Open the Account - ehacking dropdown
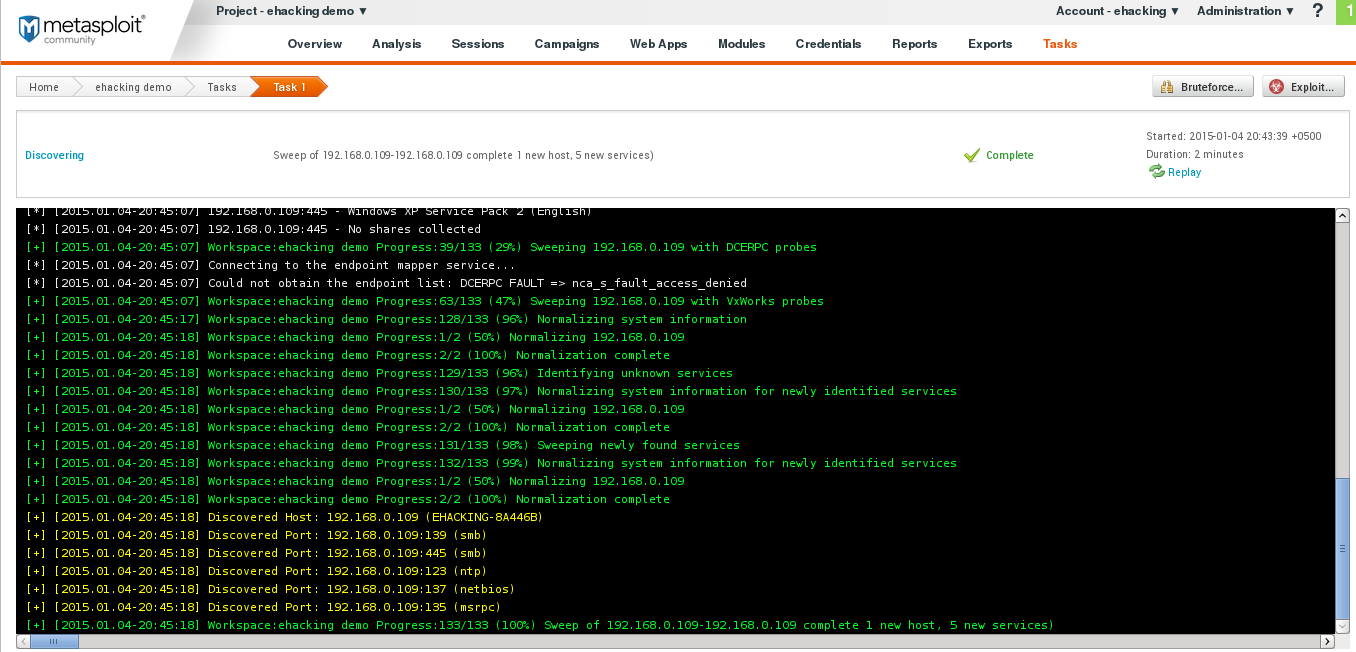This screenshot has height=652, width=1356. pos(1114,11)
